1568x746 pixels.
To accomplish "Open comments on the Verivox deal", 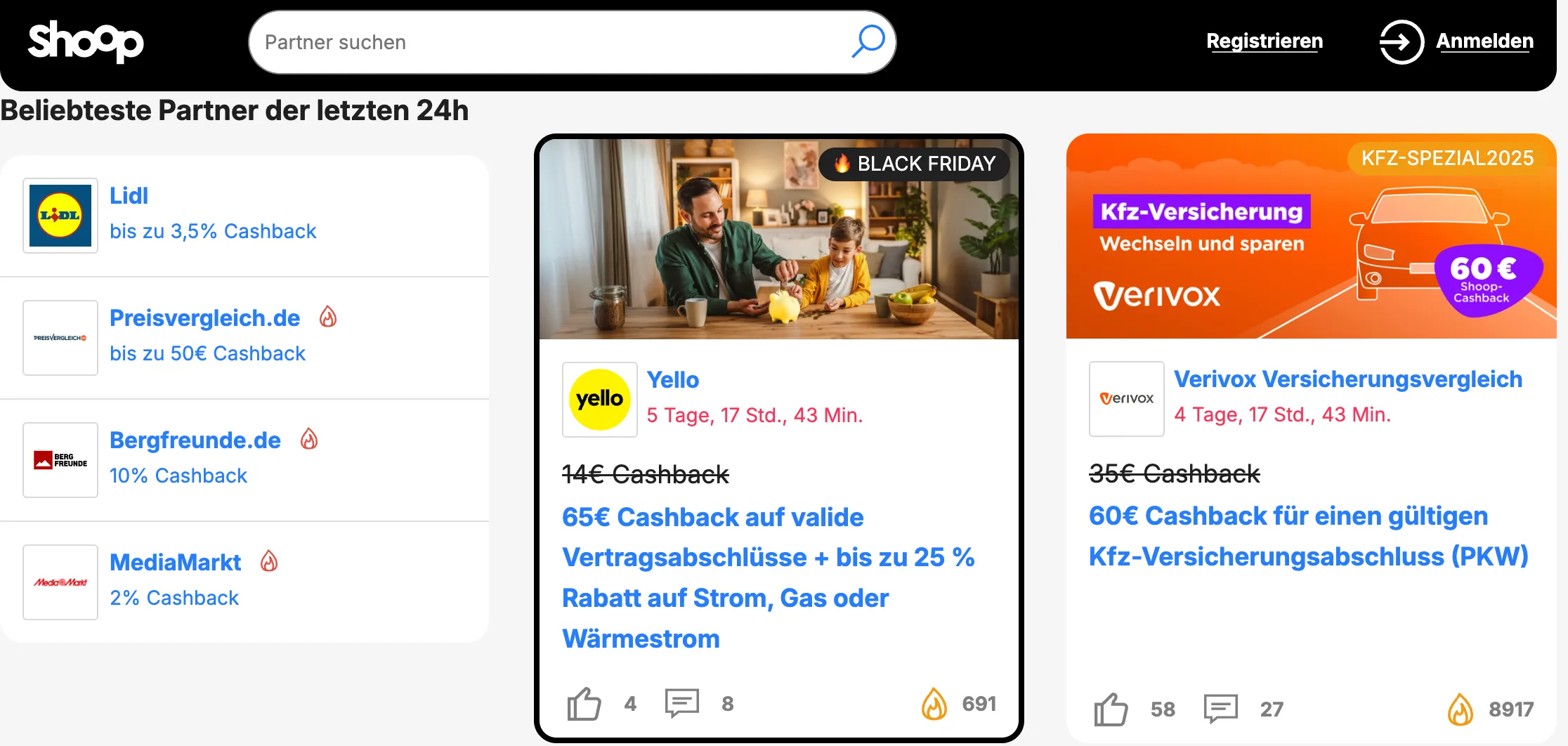I will pos(1221,709).
